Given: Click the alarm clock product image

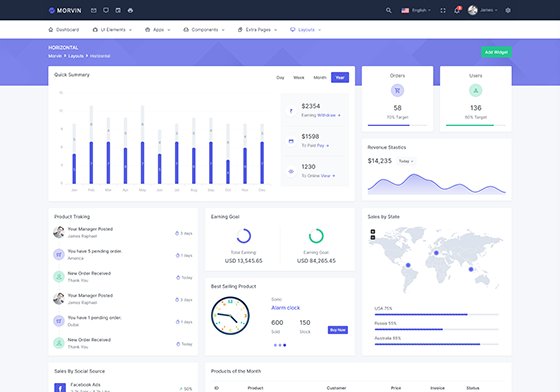Looking at the screenshot, I should (230, 316).
